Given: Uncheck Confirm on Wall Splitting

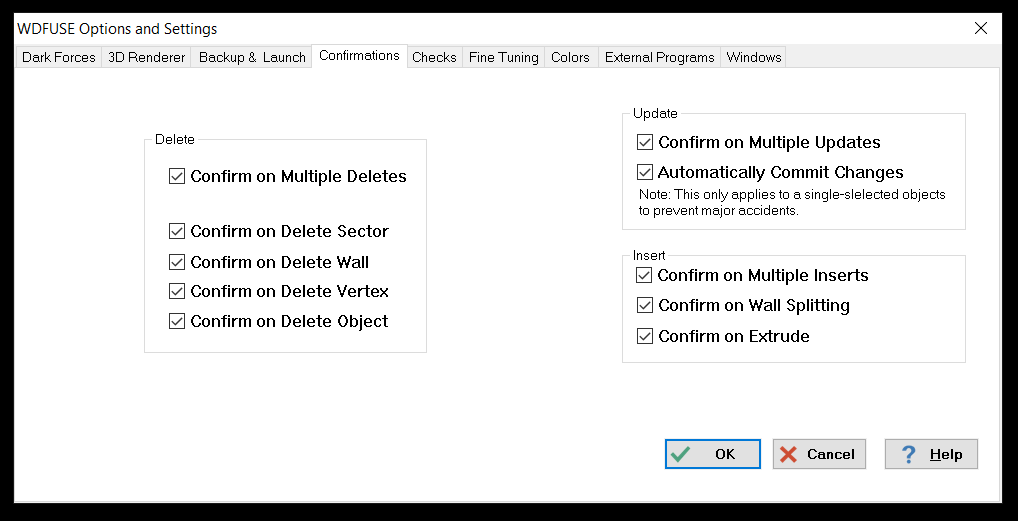Looking at the screenshot, I should [645, 305].
